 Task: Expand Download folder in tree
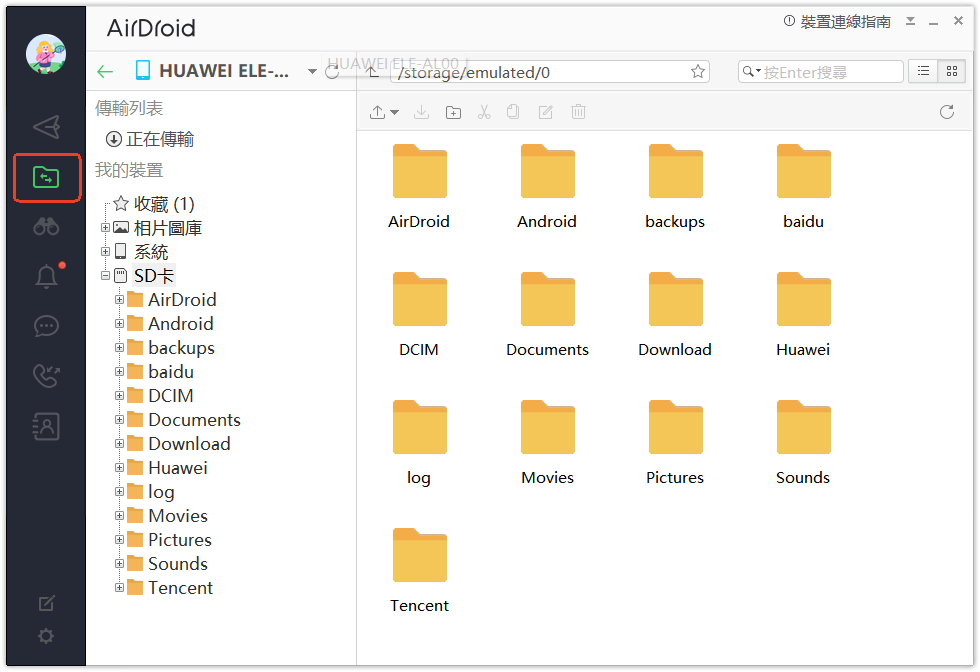pyautogui.click(x=119, y=444)
